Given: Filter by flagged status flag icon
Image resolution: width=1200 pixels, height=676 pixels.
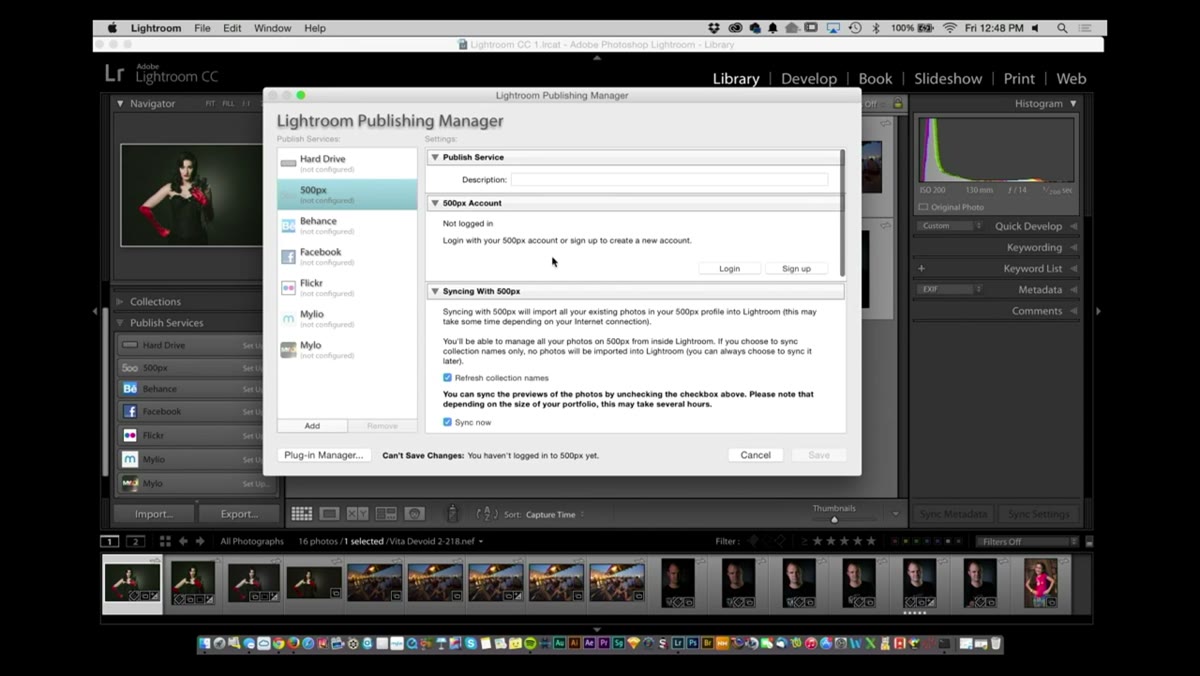Looking at the screenshot, I should pyautogui.click(x=753, y=541).
